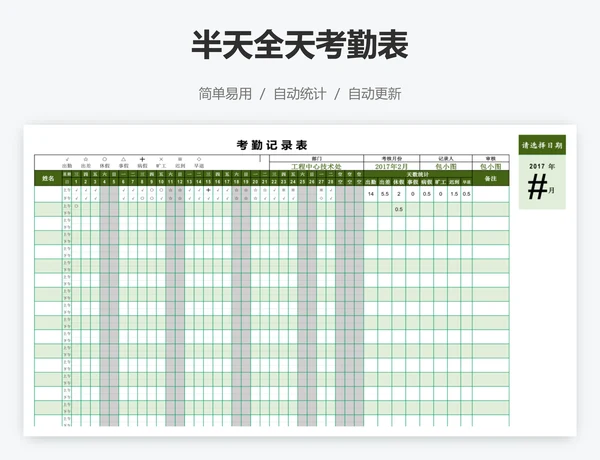Open the 请选择日期 date selector header
The image size is (600, 460).
pyautogui.click(x=542, y=145)
